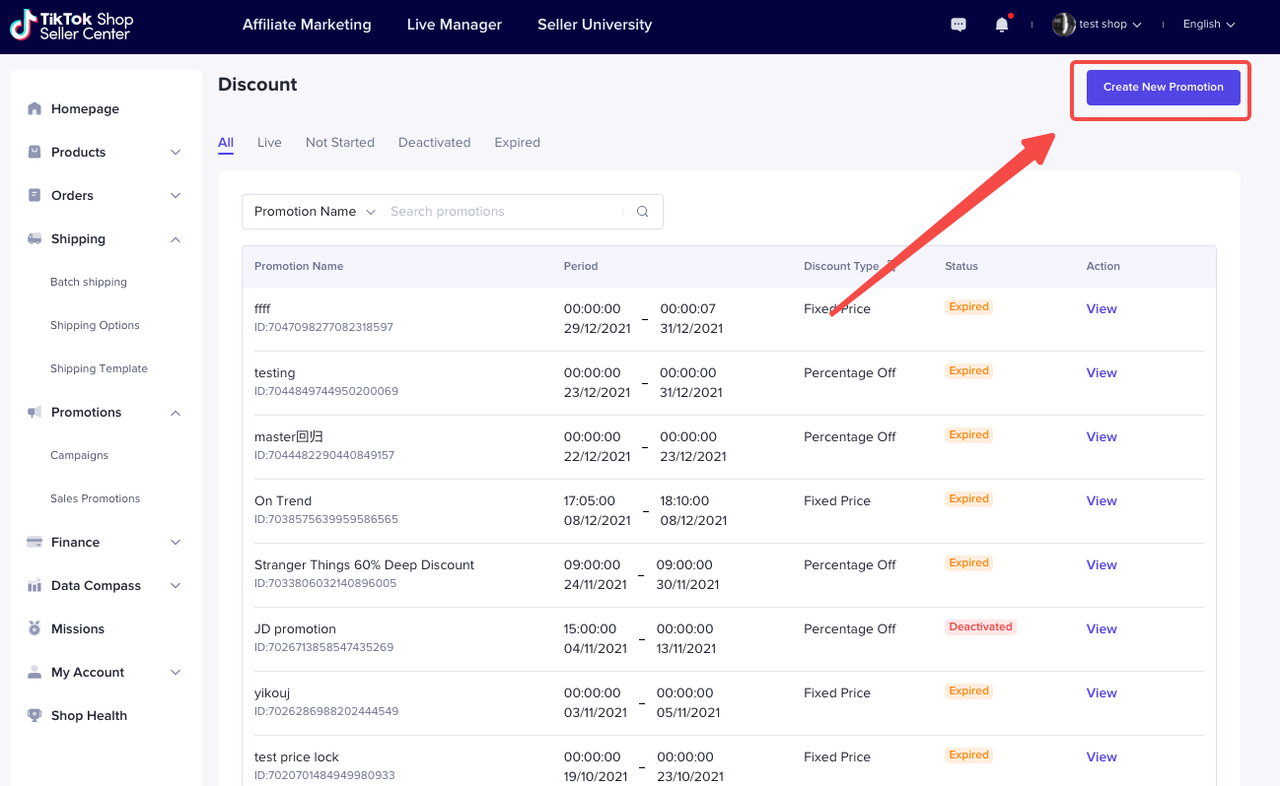This screenshot has width=1280, height=786.
Task: Open the notifications bell
Action: [x=1002, y=25]
